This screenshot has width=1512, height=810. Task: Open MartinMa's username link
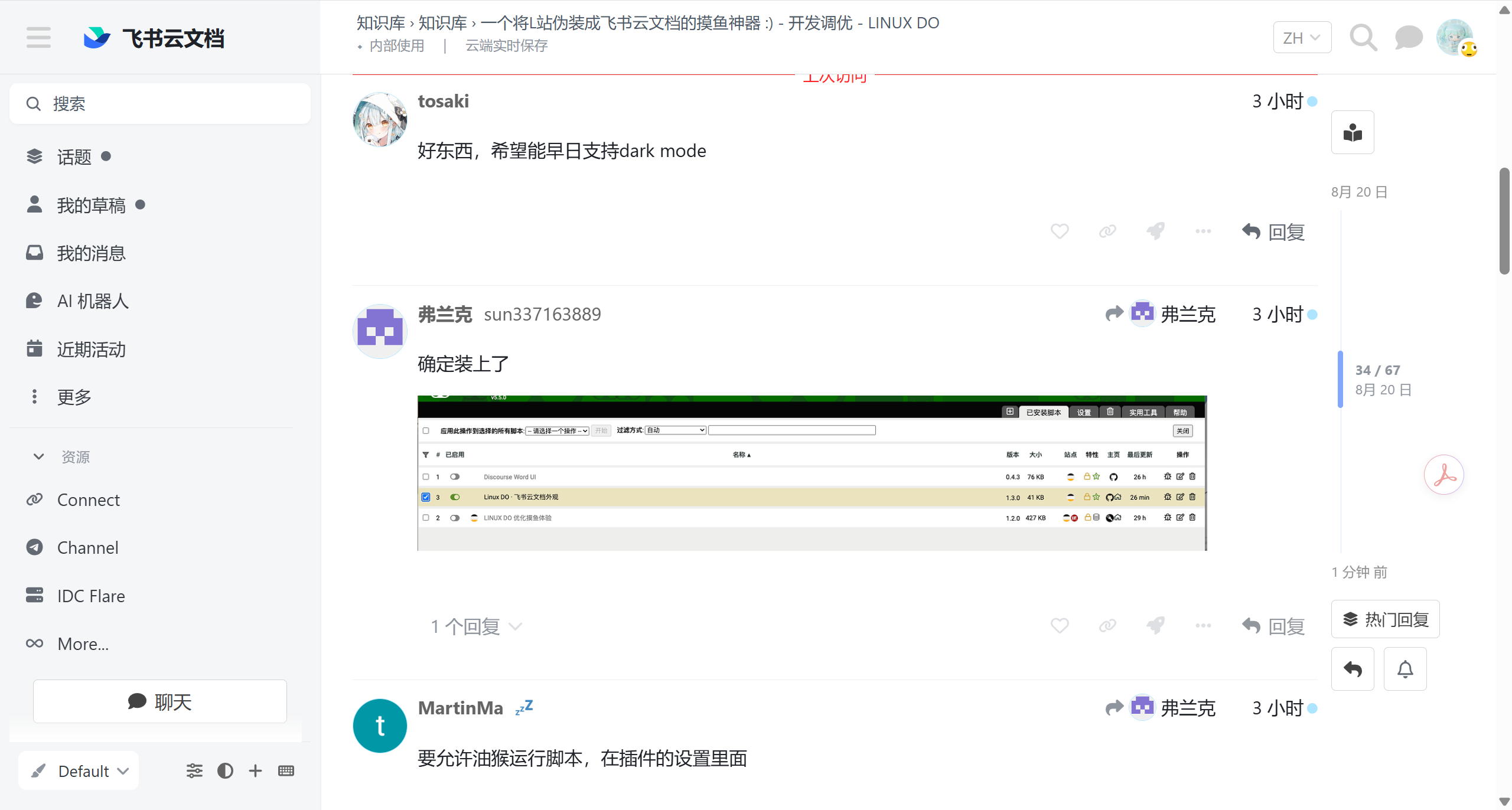click(461, 708)
